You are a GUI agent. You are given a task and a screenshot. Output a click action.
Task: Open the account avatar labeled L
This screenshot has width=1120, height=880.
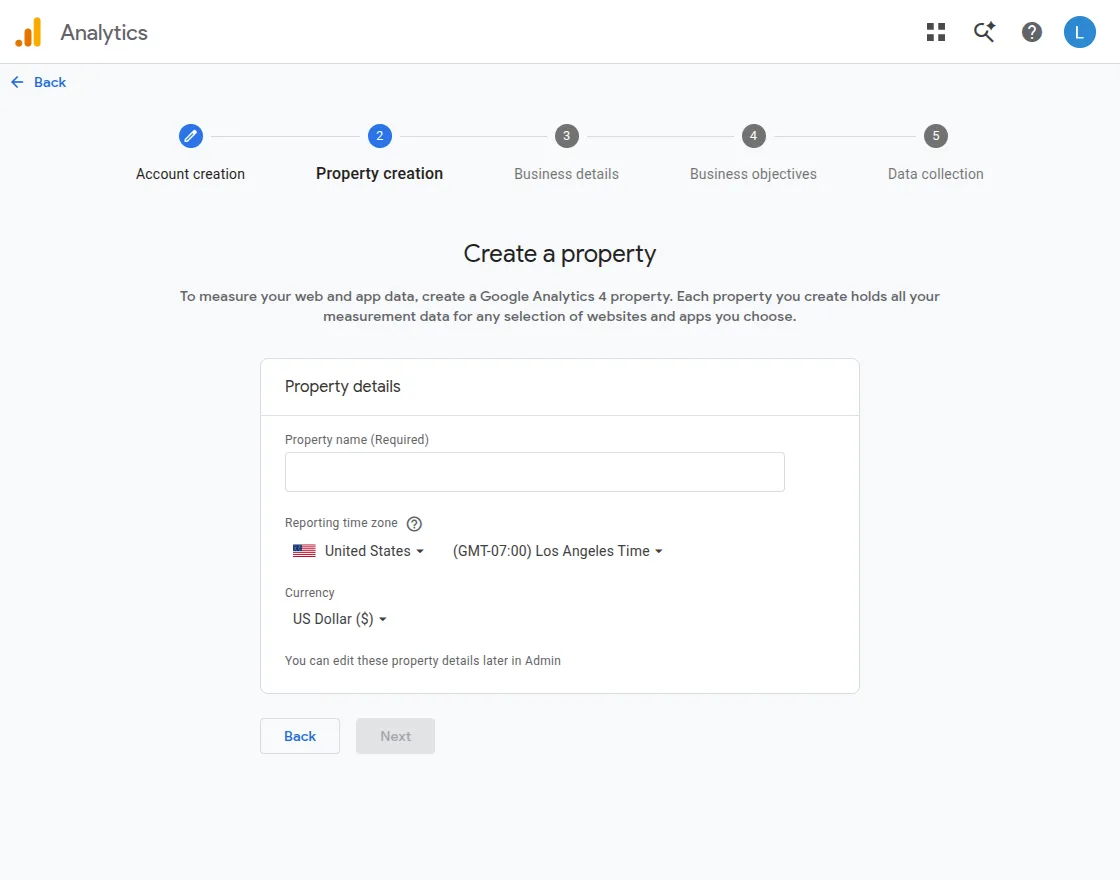coord(1079,32)
